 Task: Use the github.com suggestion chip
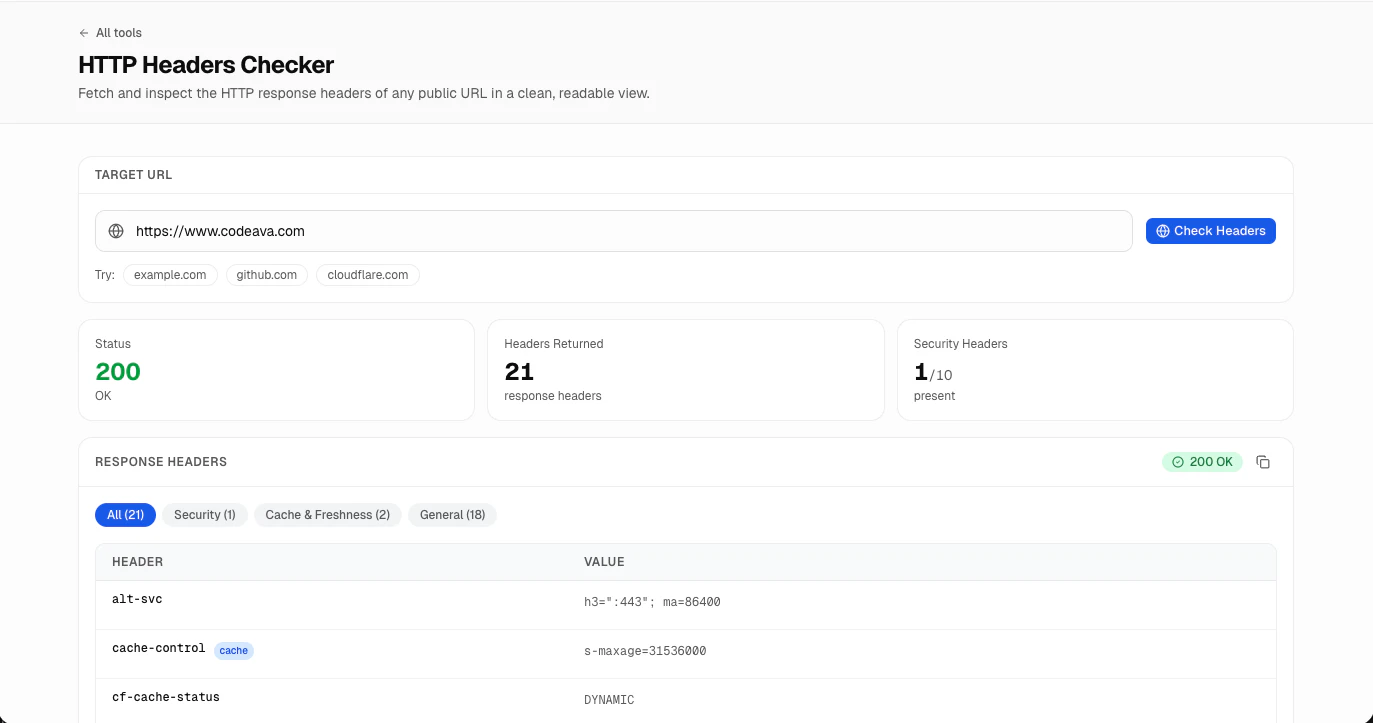pos(266,274)
